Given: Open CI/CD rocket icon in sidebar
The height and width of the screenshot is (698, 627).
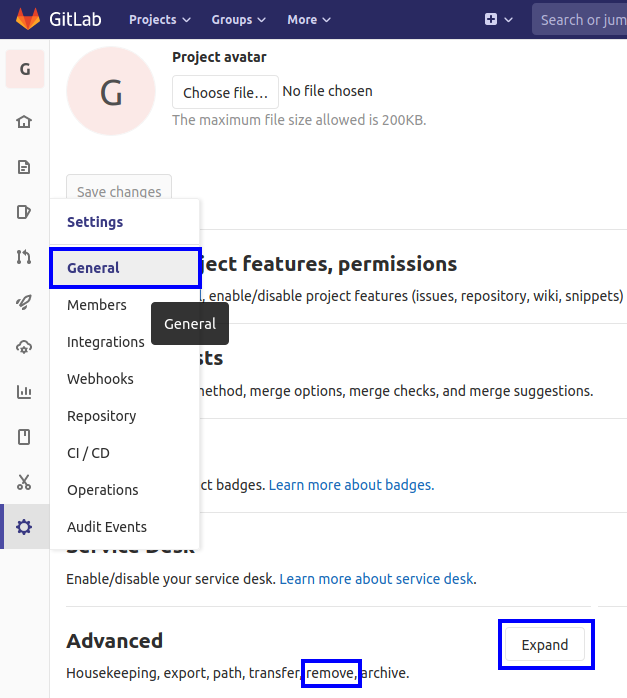Looking at the screenshot, I should [x=24, y=302].
